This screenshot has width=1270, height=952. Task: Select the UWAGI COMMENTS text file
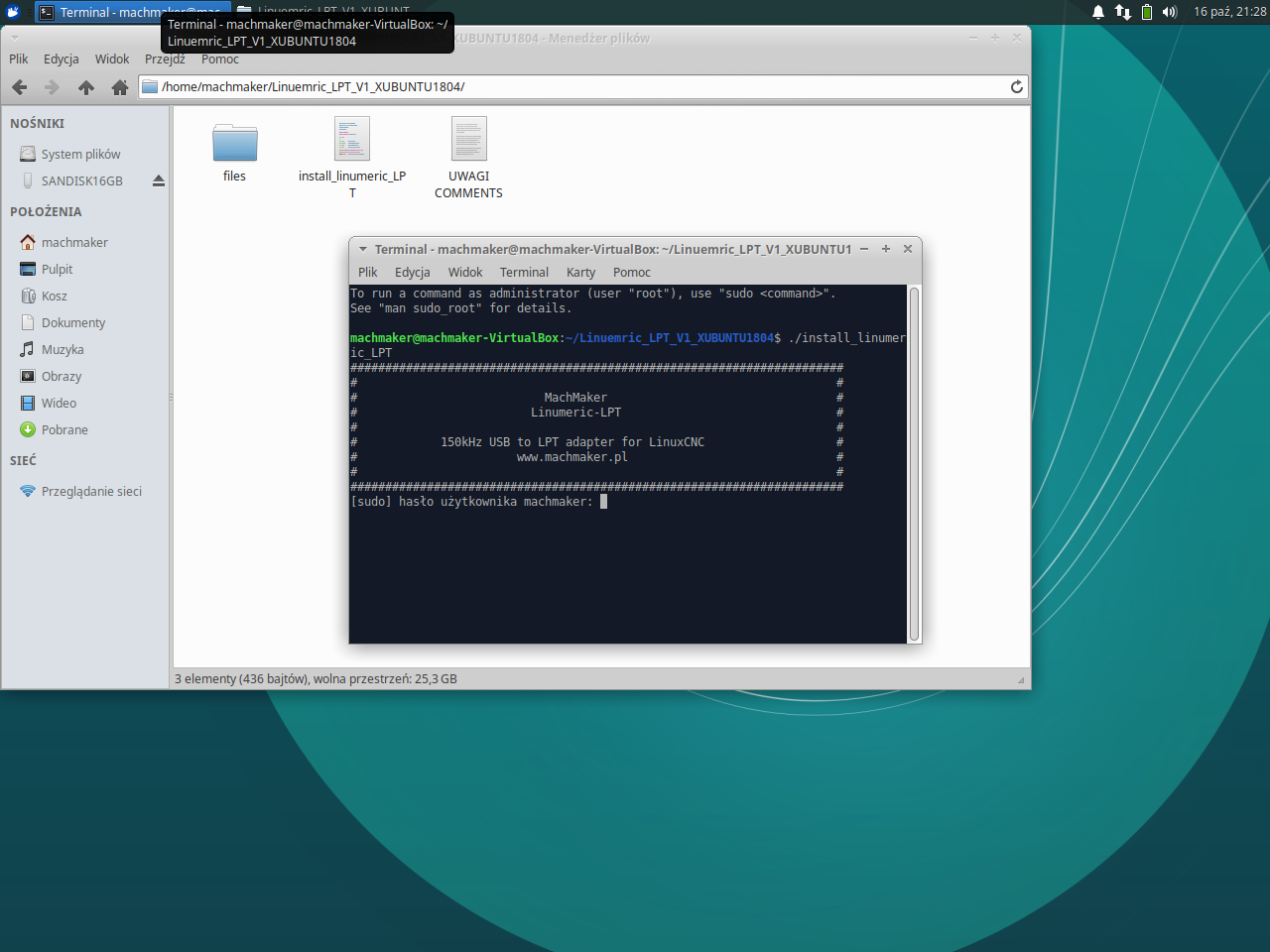tap(468, 140)
